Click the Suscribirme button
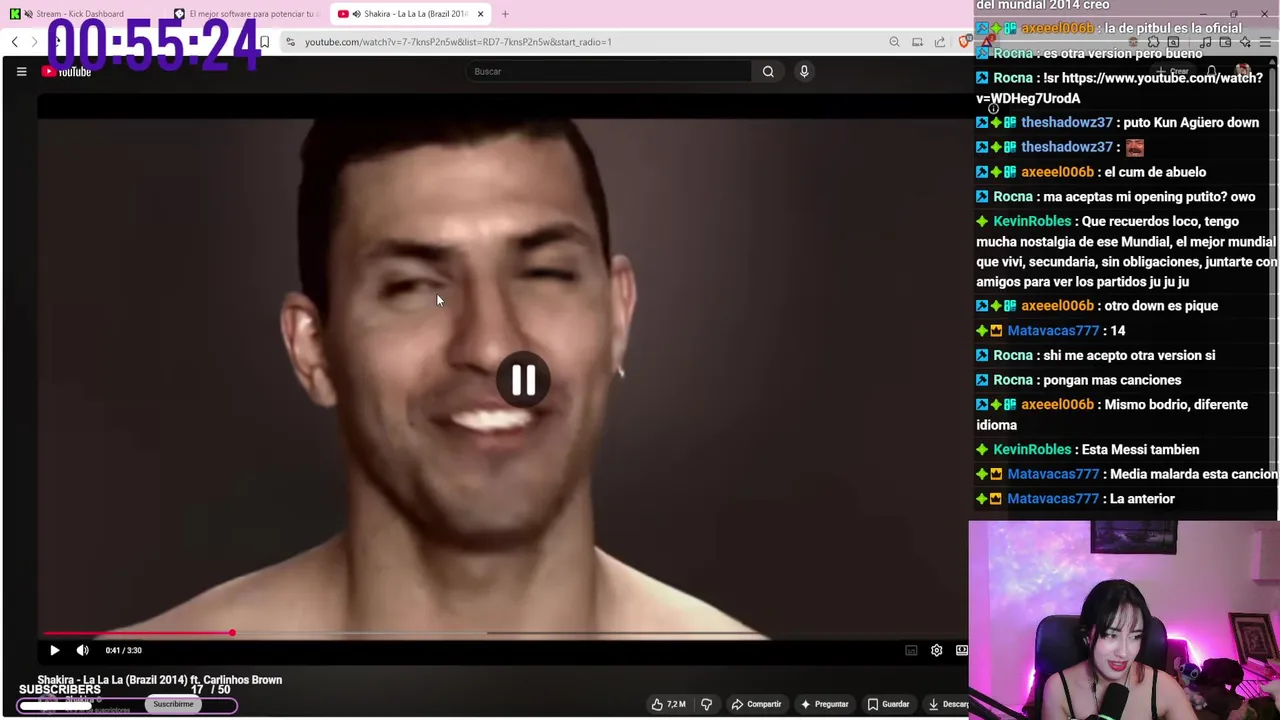This screenshot has height=720, width=1280. pyautogui.click(x=173, y=704)
